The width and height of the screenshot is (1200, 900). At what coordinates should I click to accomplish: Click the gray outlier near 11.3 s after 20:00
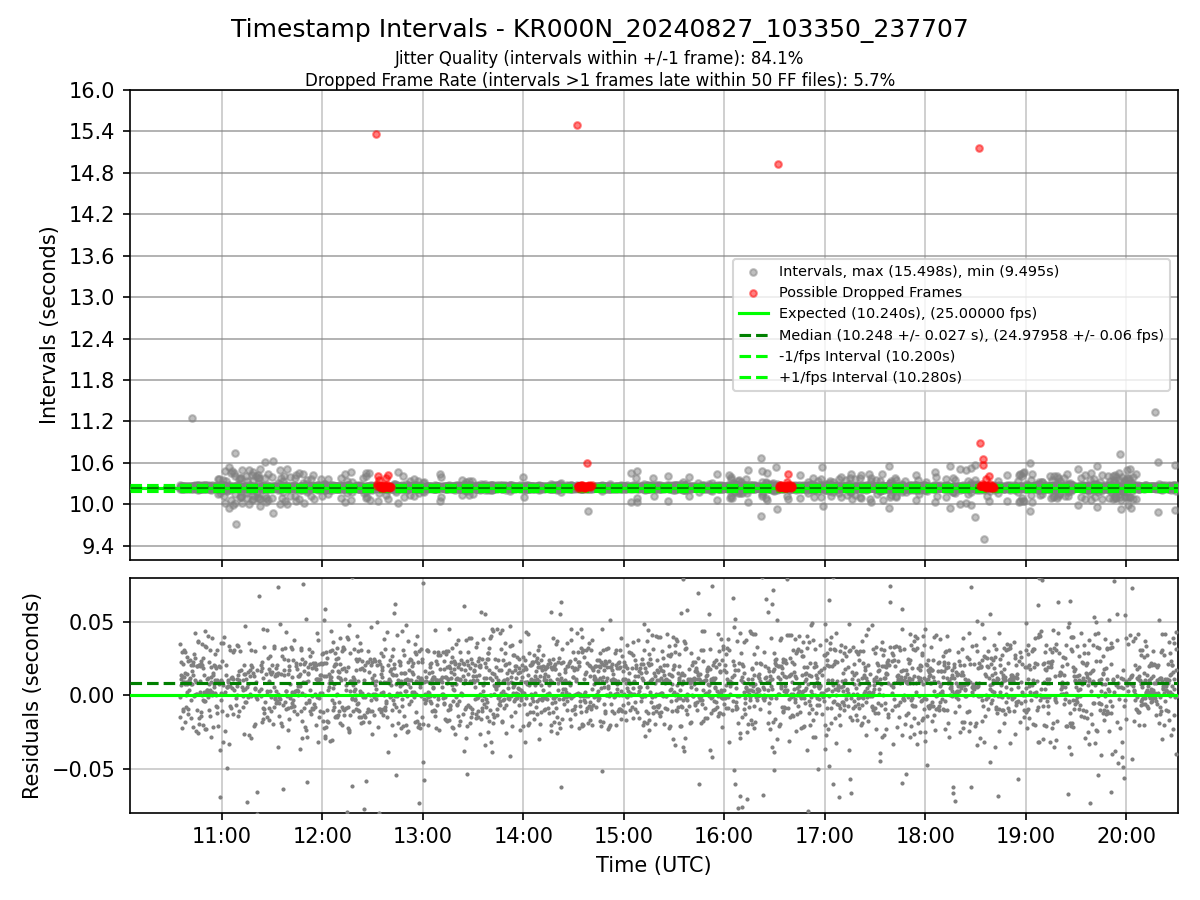(x=1155, y=412)
